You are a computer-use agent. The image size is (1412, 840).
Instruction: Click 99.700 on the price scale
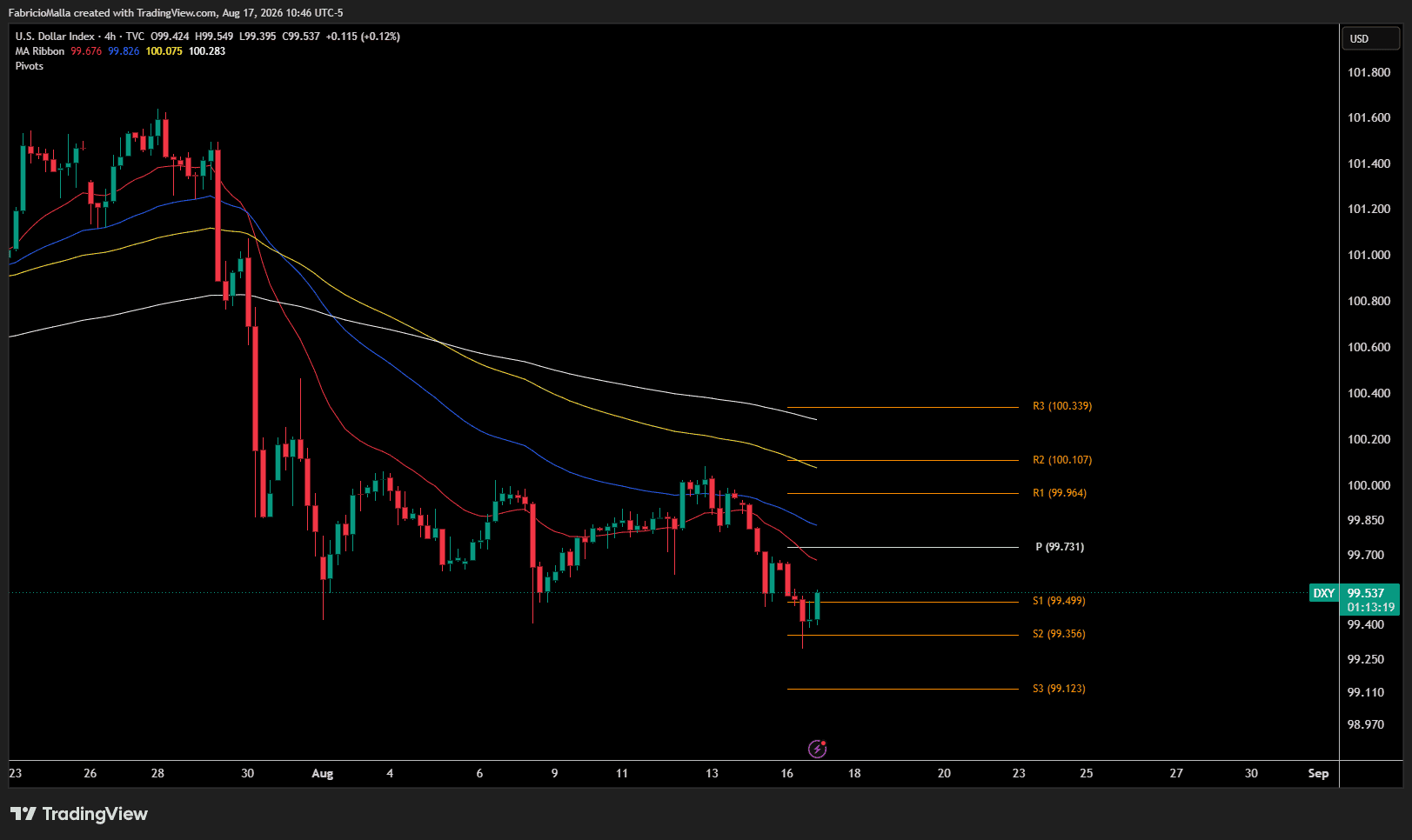(1366, 555)
